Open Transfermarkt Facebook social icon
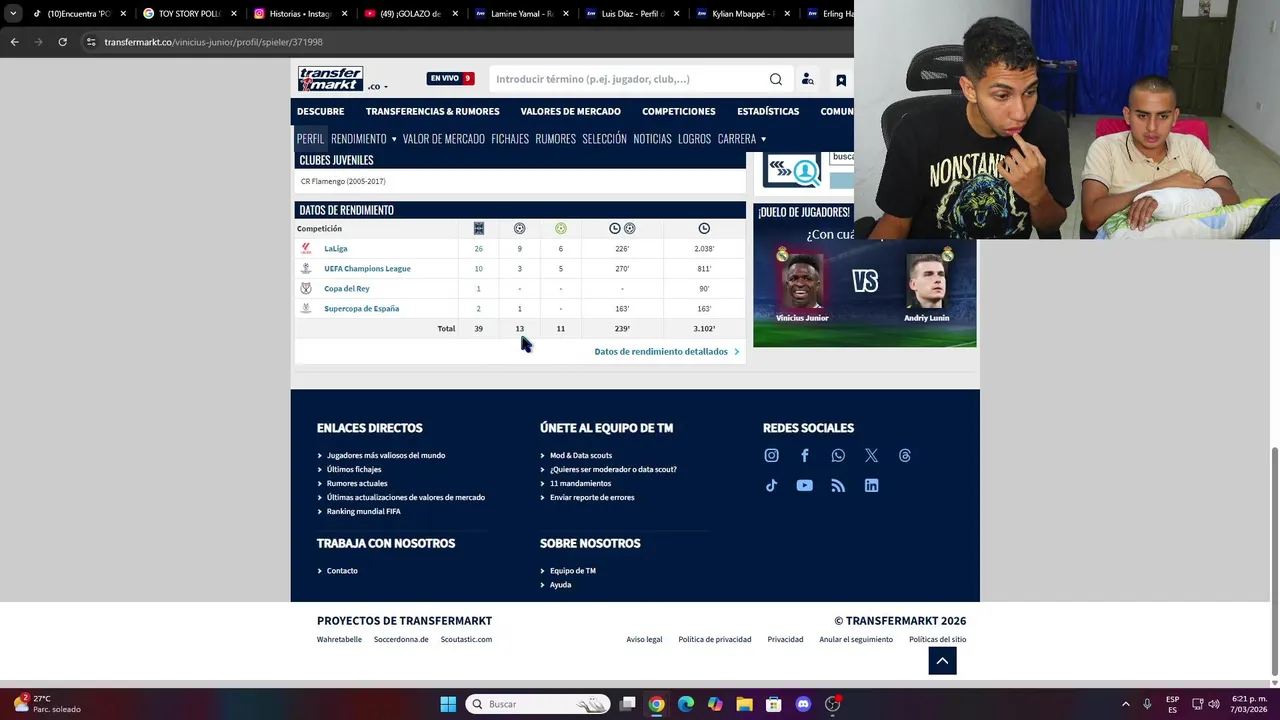 805,455
